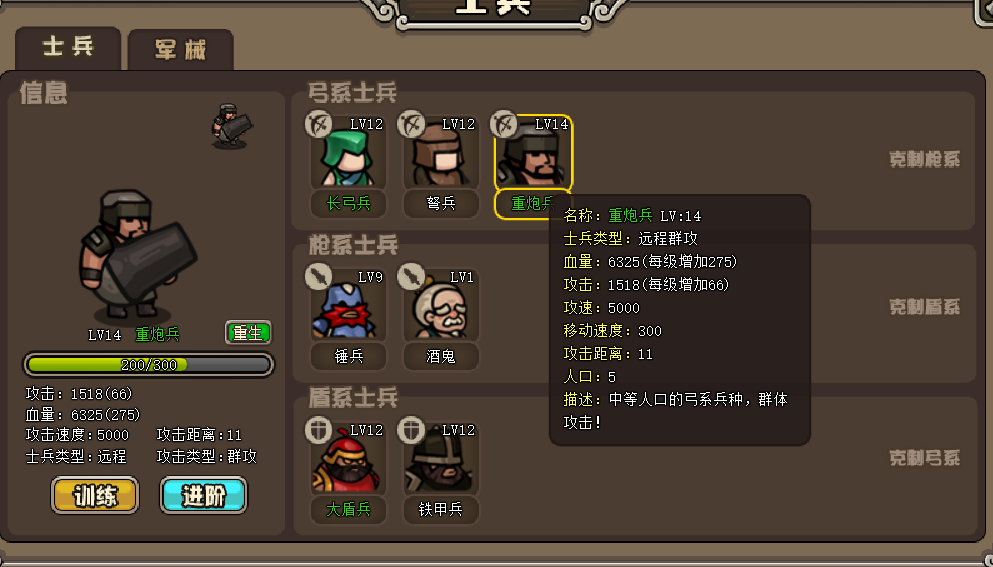Click the shield type badge on 大盾兵
This screenshot has width=993, height=567.
click(319, 430)
